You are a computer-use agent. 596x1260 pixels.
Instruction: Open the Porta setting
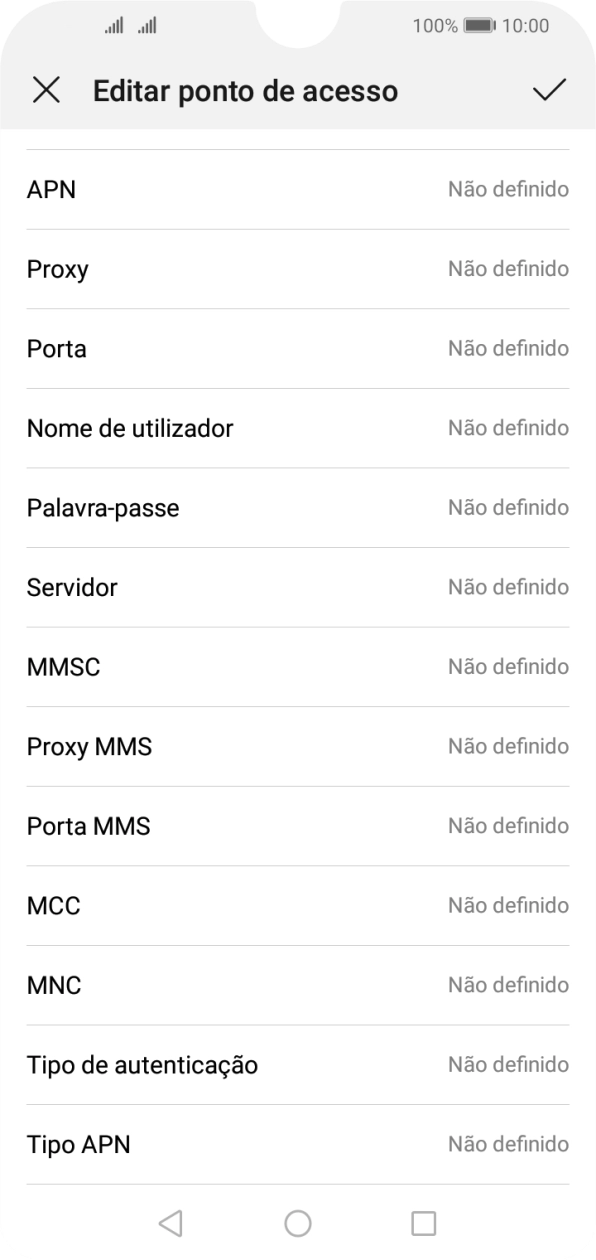point(298,348)
